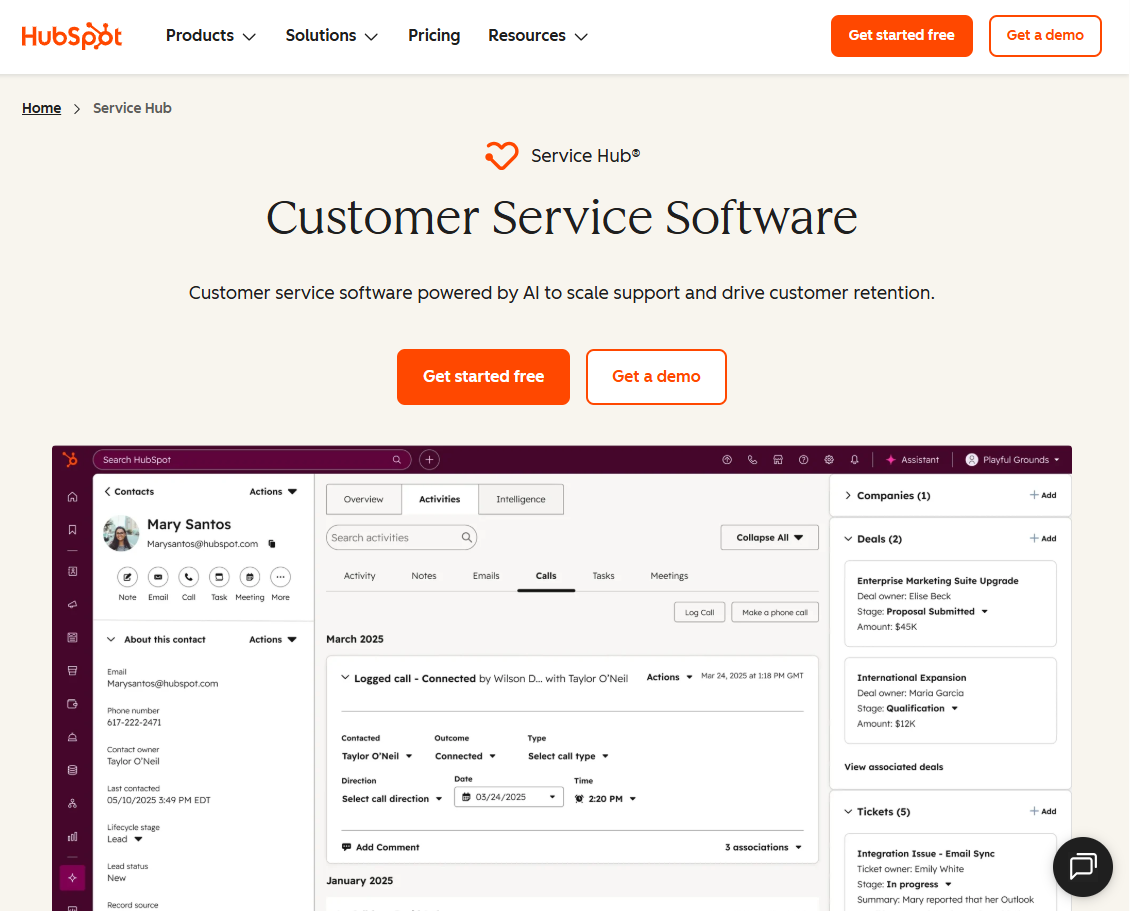Screen dimensions: 1130x911
Task: Click the plus icon beside Search HubSpot
Action: (x=430, y=460)
